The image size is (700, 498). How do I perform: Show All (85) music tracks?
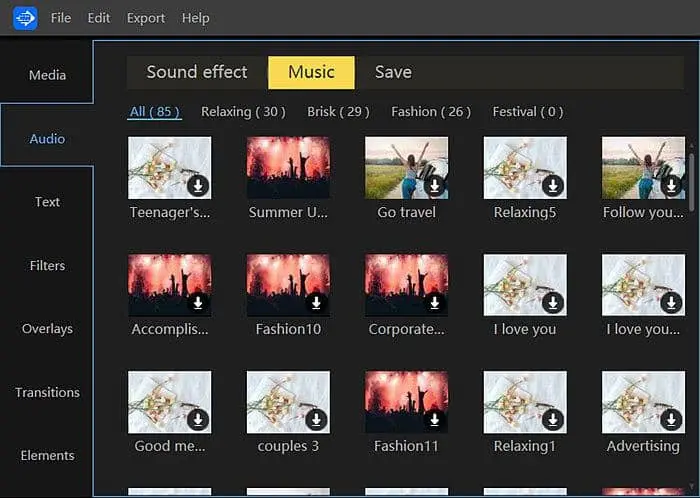click(x=155, y=112)
